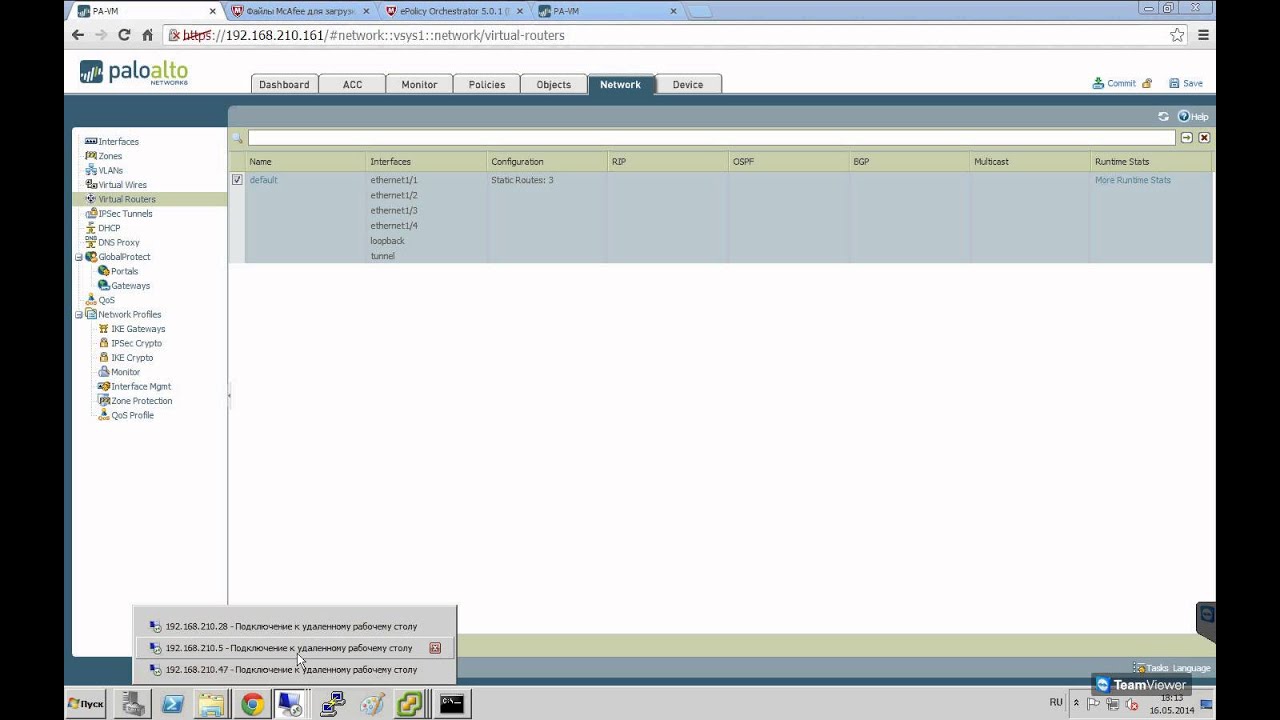The image size is (1280, 720).
Task: Open the Пуск start button
Action: click(86, 704)
